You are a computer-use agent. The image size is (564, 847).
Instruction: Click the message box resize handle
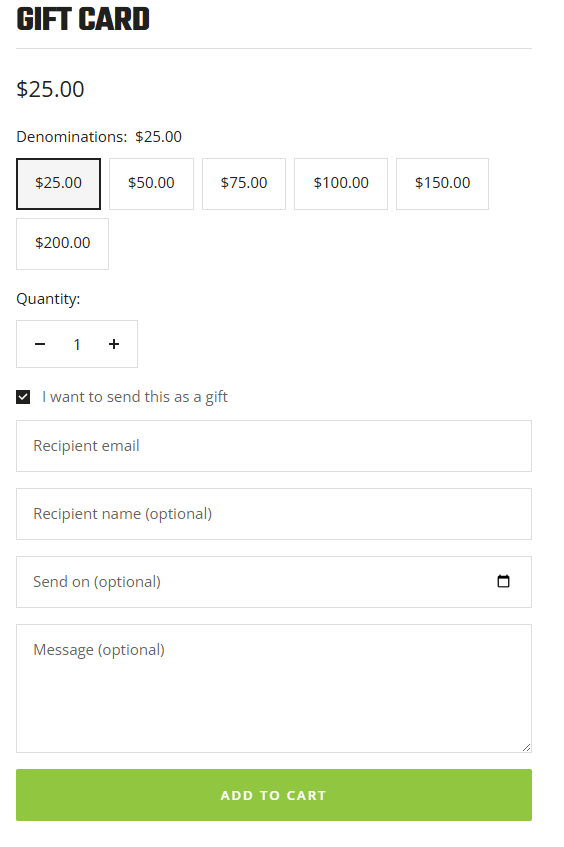pyautogui.click(x=526, y=747)
